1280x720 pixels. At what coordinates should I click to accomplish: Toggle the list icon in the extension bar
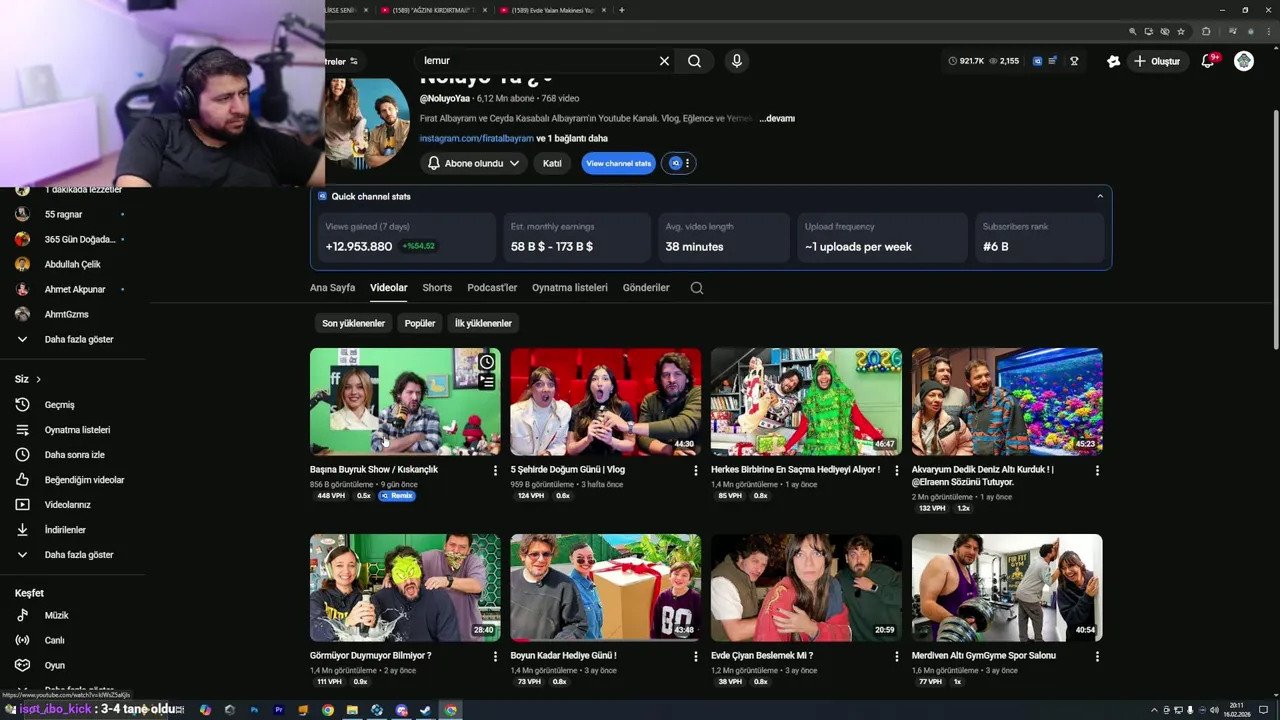click(1052, 61)
